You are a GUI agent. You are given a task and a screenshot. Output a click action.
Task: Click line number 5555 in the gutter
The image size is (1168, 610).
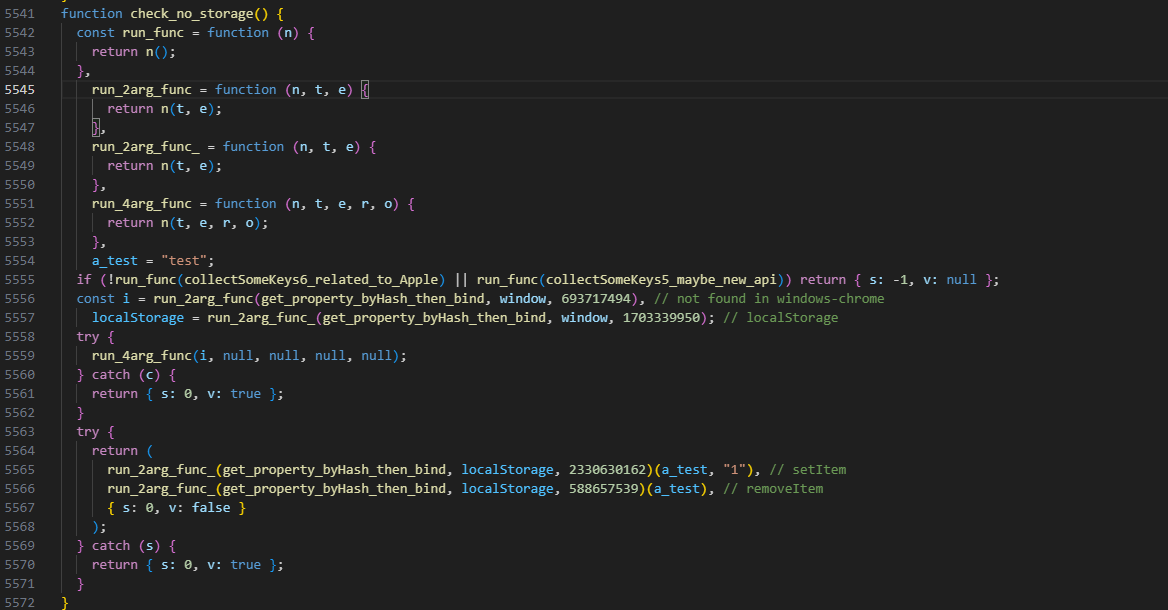(x=19, y=279)
